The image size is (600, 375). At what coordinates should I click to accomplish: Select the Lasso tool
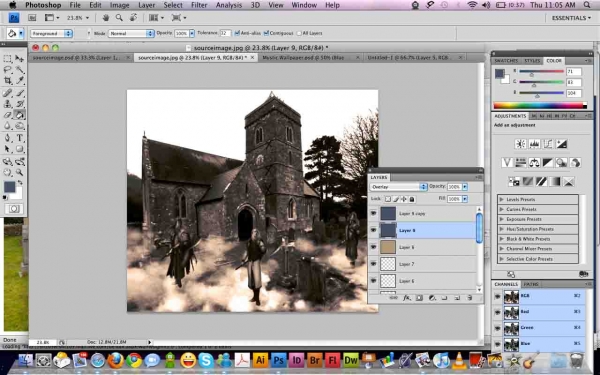click(x=7, y=70)
